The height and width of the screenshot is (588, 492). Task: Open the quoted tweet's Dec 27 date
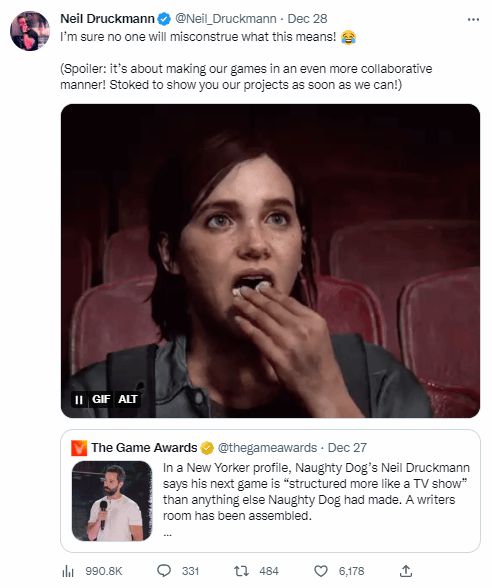click(x=347, y=448)
